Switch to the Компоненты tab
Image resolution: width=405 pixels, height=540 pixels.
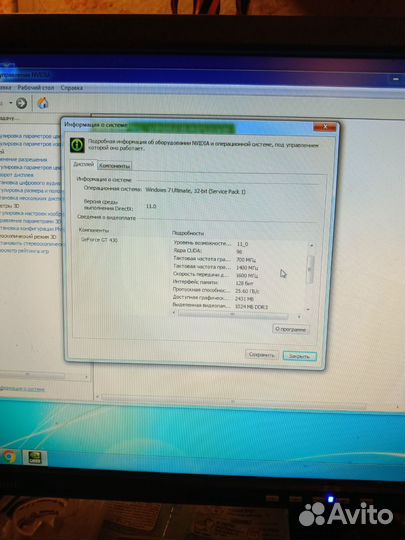coord(114,166)
